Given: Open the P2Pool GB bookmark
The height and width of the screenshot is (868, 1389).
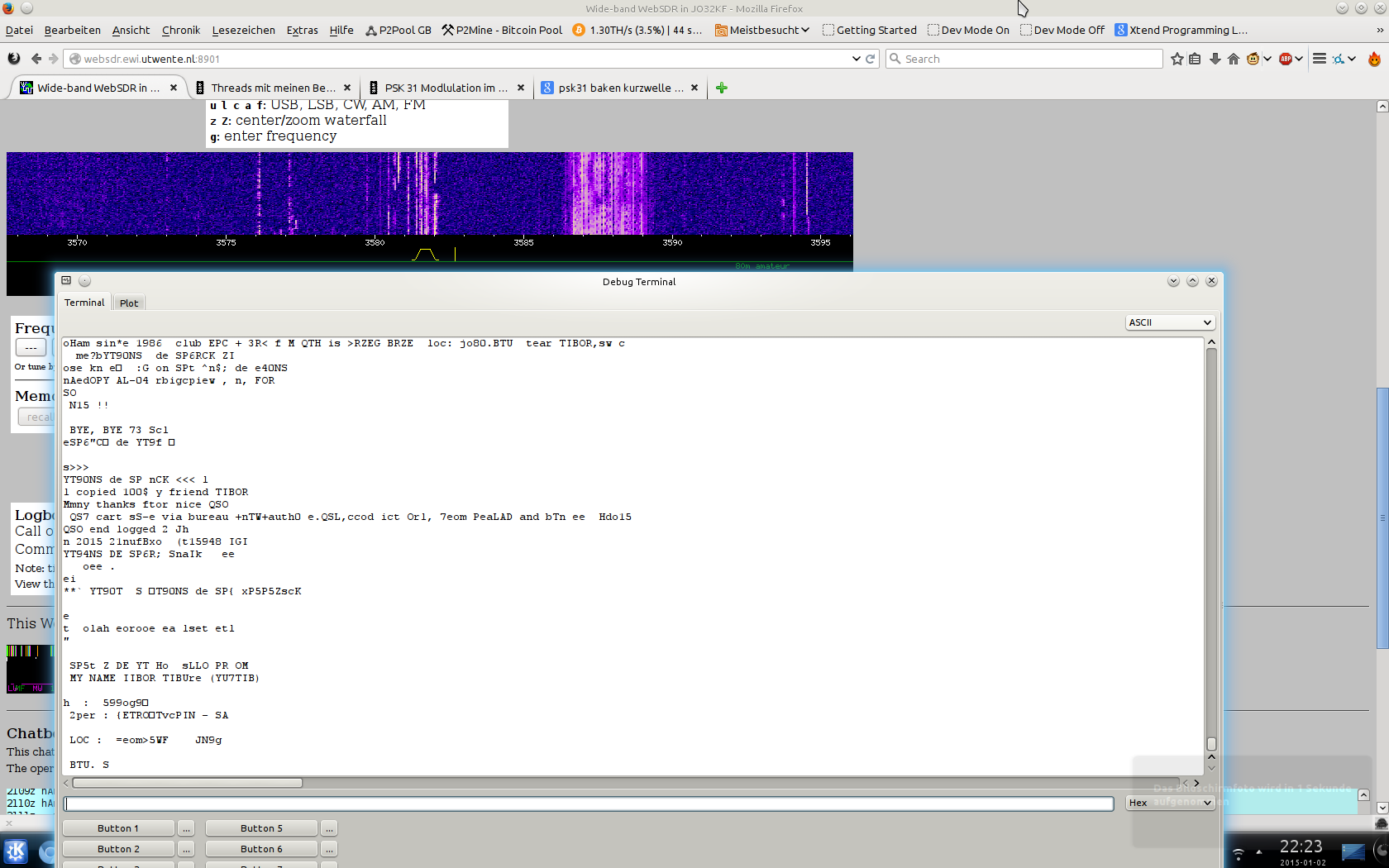Looking at the screenshot, I should click(x=399, y=30).
